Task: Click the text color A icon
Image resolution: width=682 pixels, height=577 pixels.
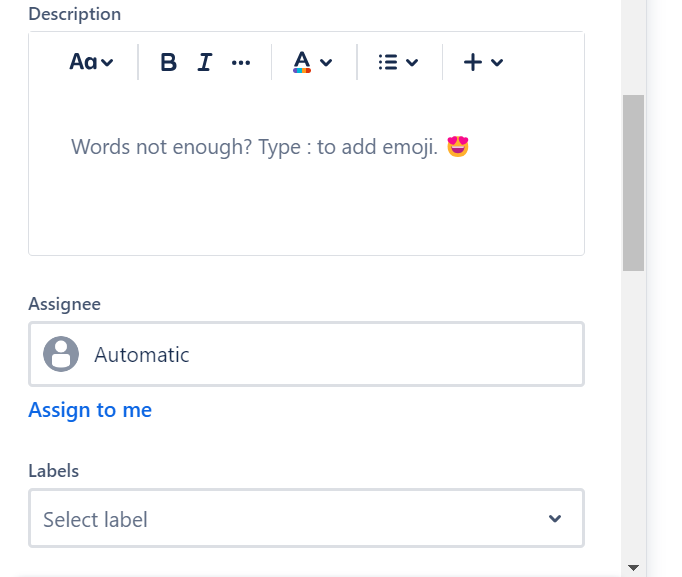Action: click(x=301, y=62)
